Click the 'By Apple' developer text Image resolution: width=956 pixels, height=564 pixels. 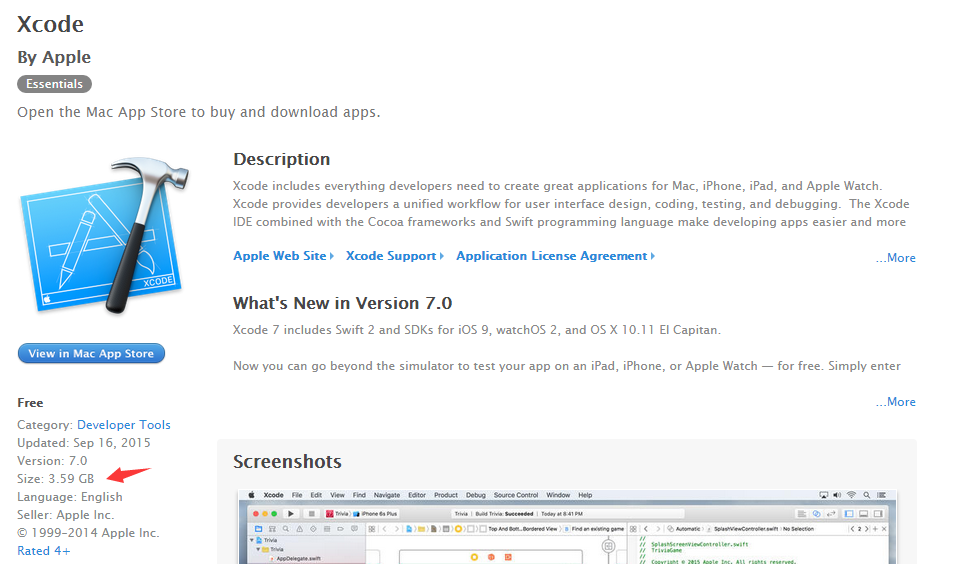pyautogui.click(x=54, y=57)
